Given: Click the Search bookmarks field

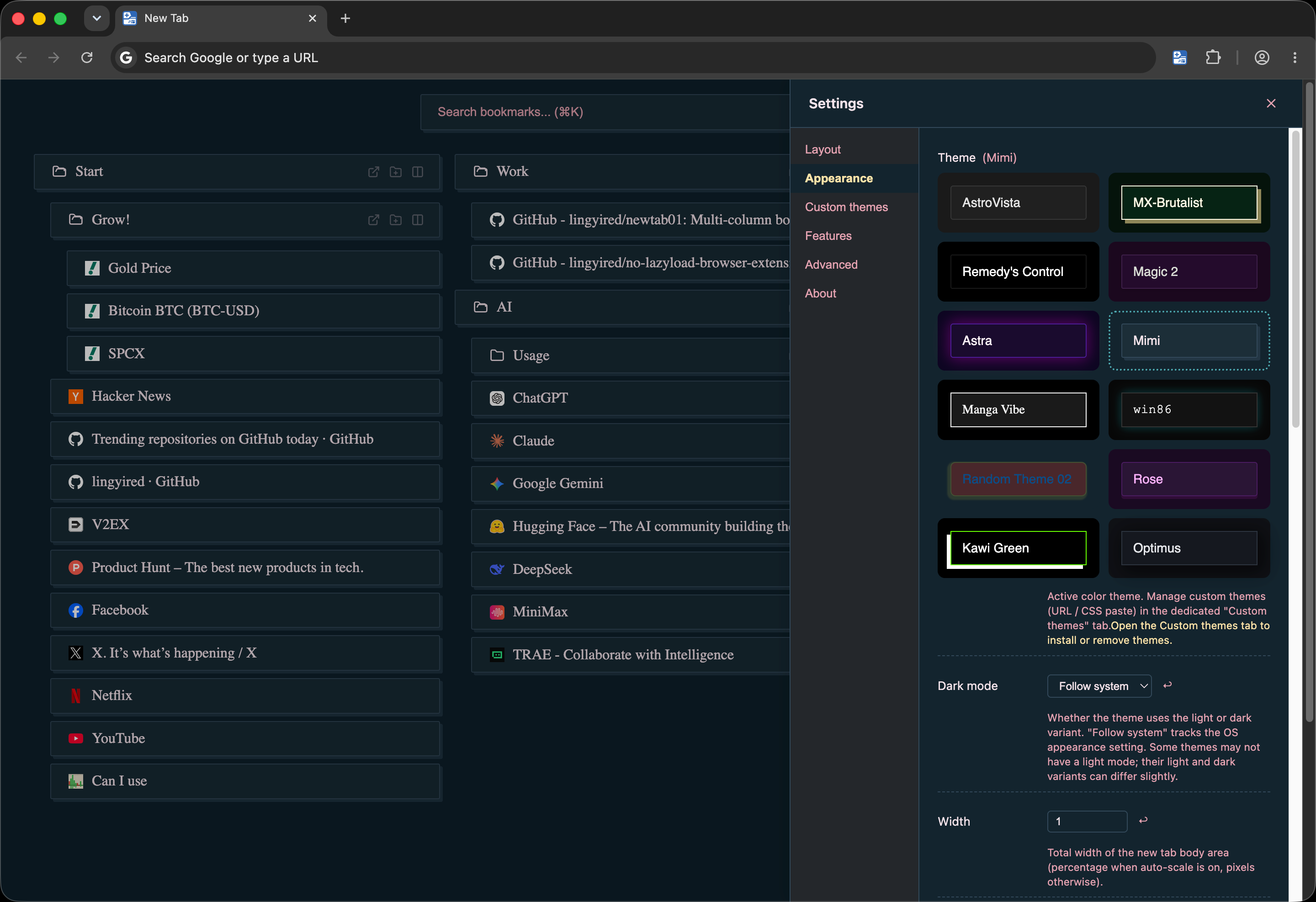Looking at the screenshot, I should (605, 112).
